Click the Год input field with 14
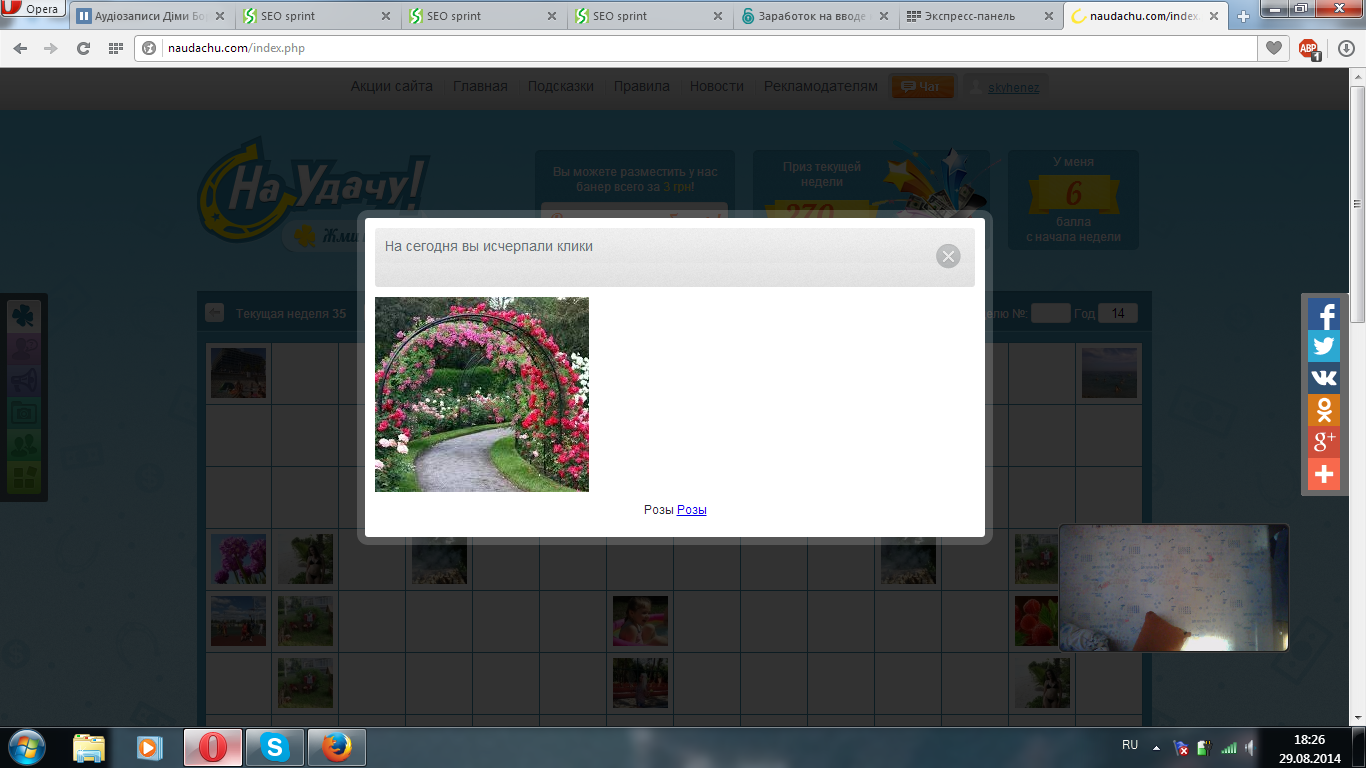This screenshot has height=768, width=1366. [x=1118, y=313]
